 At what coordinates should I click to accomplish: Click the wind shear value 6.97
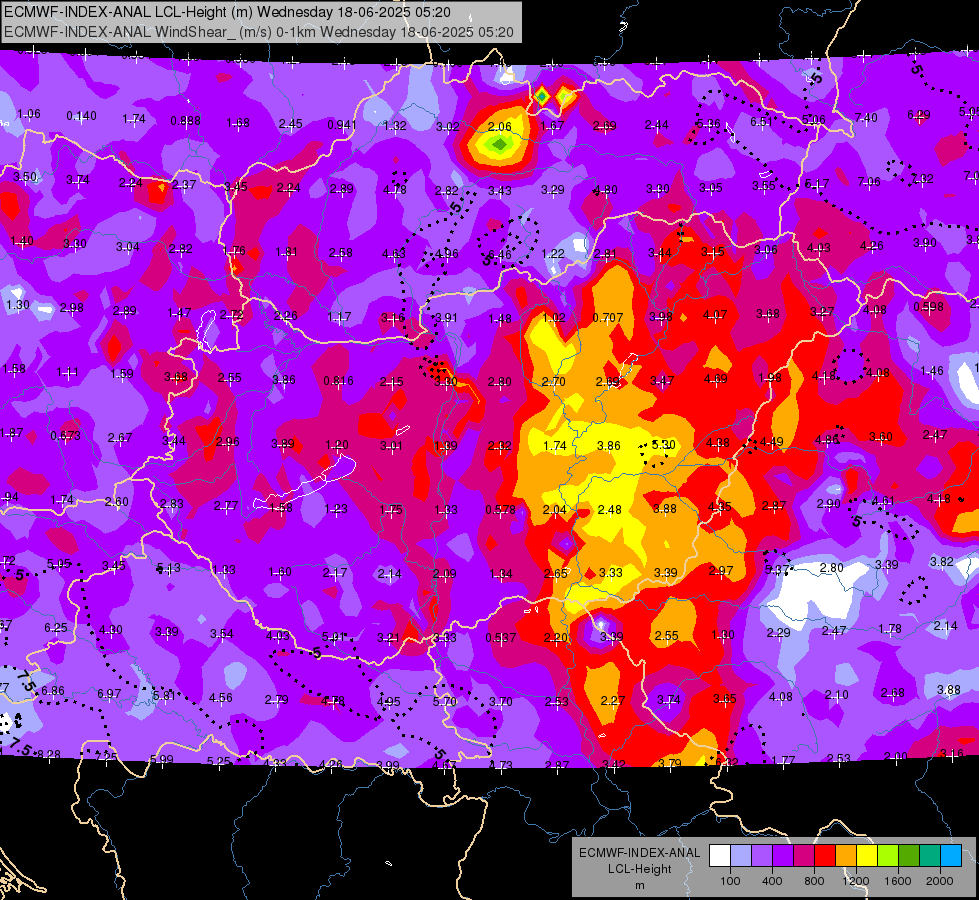109,693
